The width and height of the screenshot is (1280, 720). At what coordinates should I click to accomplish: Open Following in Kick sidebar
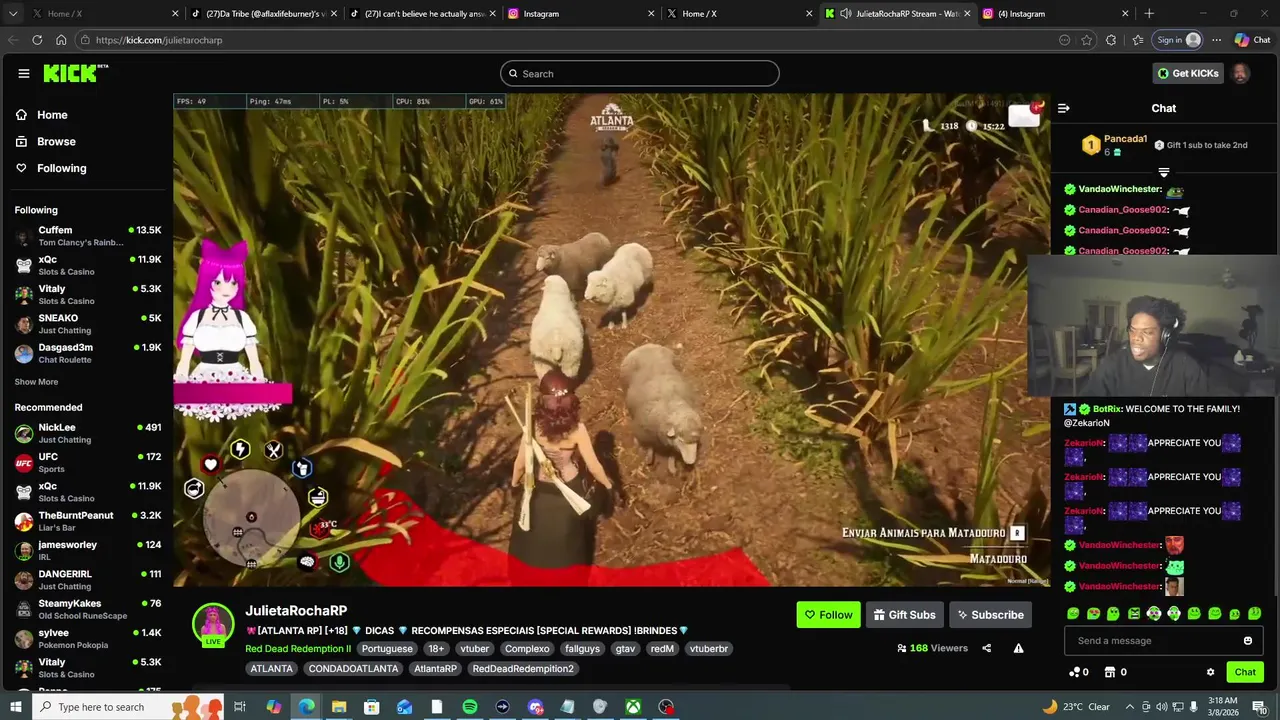coord(61,168)
